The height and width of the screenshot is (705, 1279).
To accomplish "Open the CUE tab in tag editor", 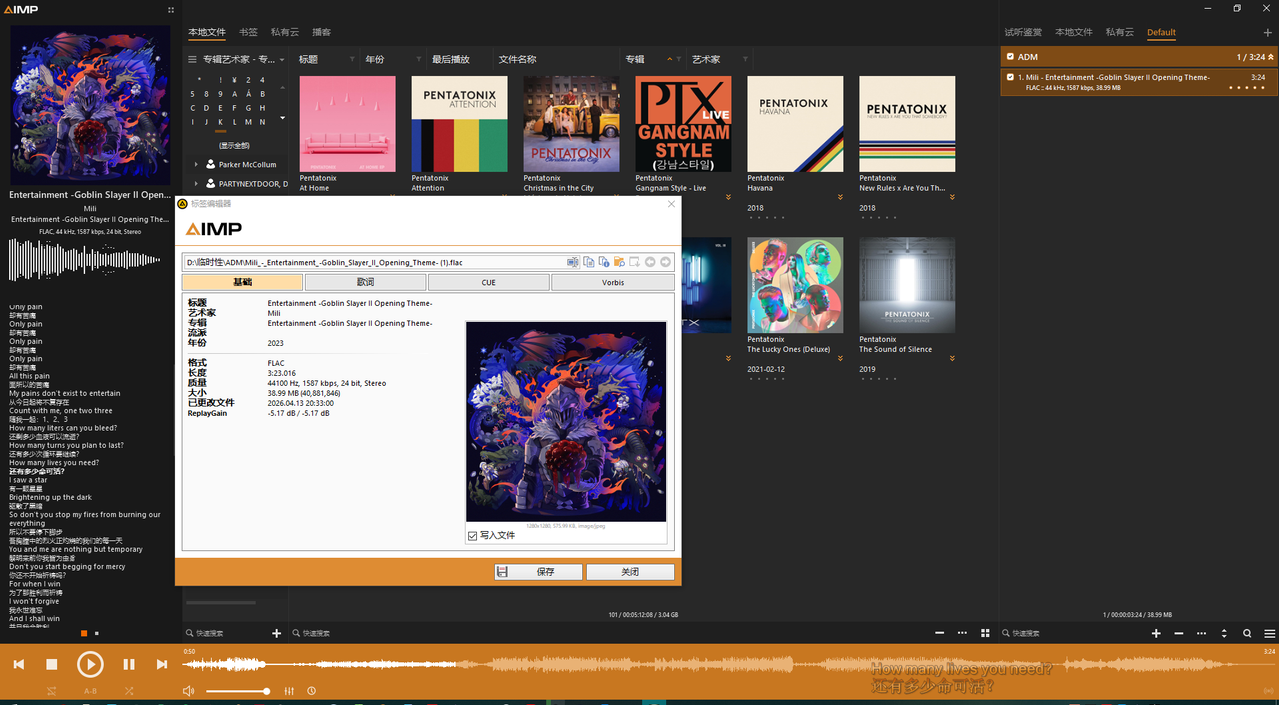I will pyautogui.click(x=488, y=282).
